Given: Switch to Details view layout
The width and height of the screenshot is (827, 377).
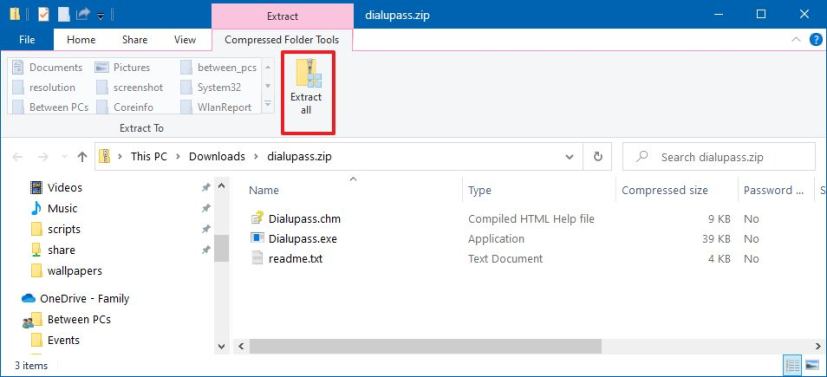Looking at the screenshot, I should click(x=792, y=365).
